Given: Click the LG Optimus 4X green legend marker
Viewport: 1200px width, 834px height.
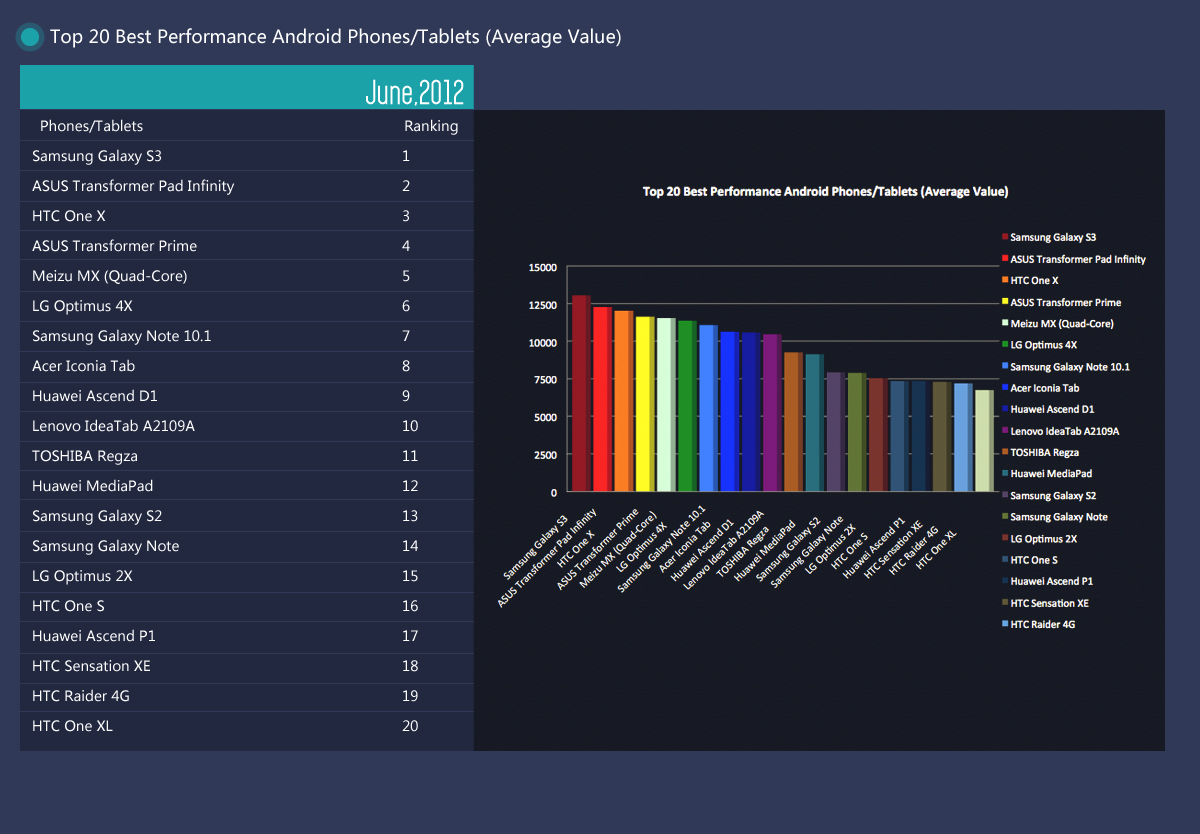Looking at the screenshot, I should [x=1004, y=345].
